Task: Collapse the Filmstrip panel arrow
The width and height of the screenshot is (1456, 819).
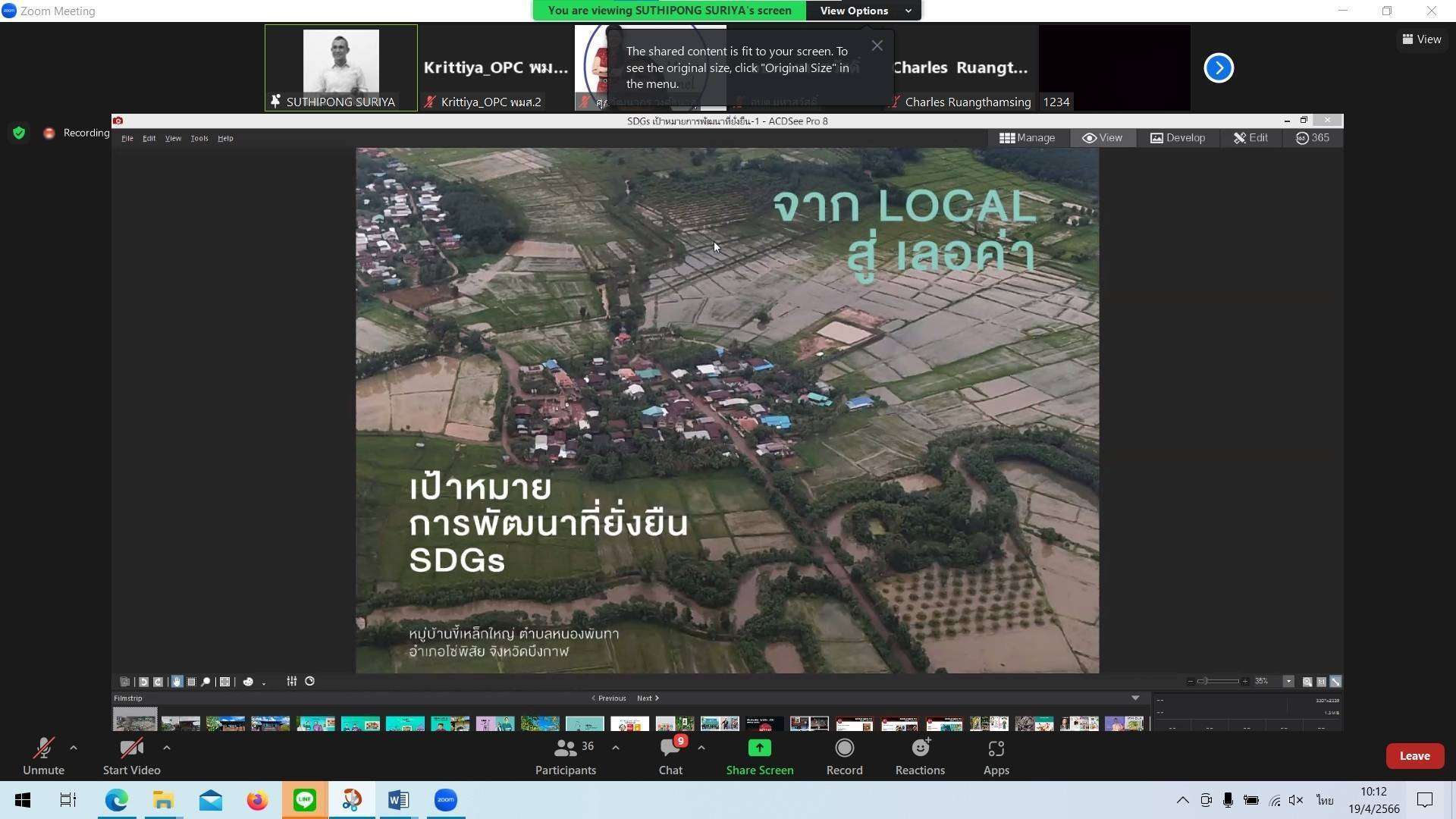Action: [1135, 698]
